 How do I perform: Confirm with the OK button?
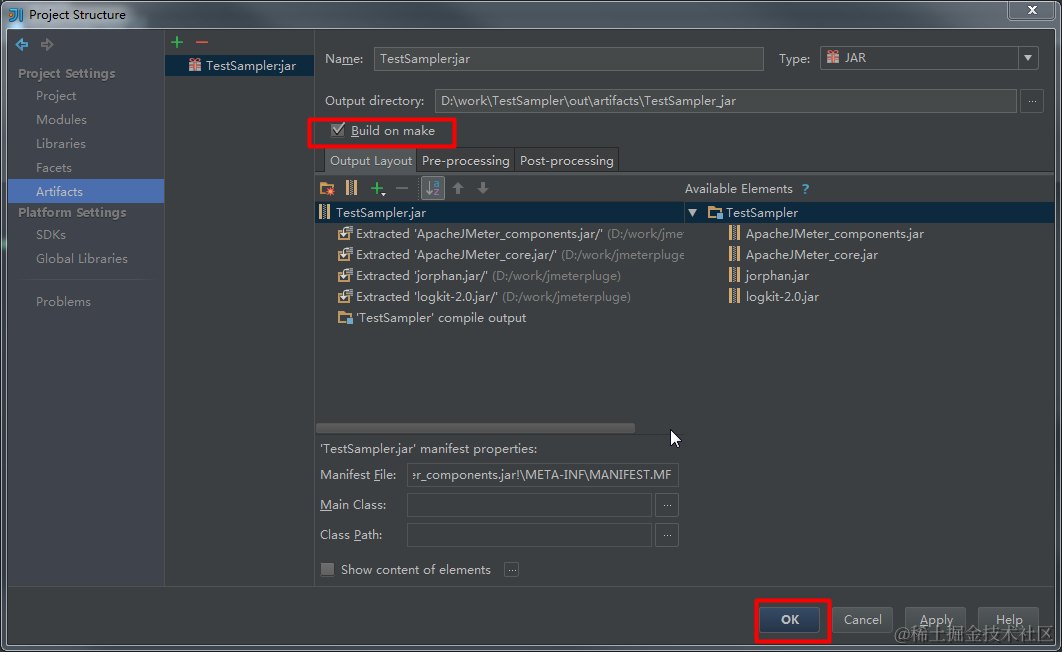(x=790, y=620)
